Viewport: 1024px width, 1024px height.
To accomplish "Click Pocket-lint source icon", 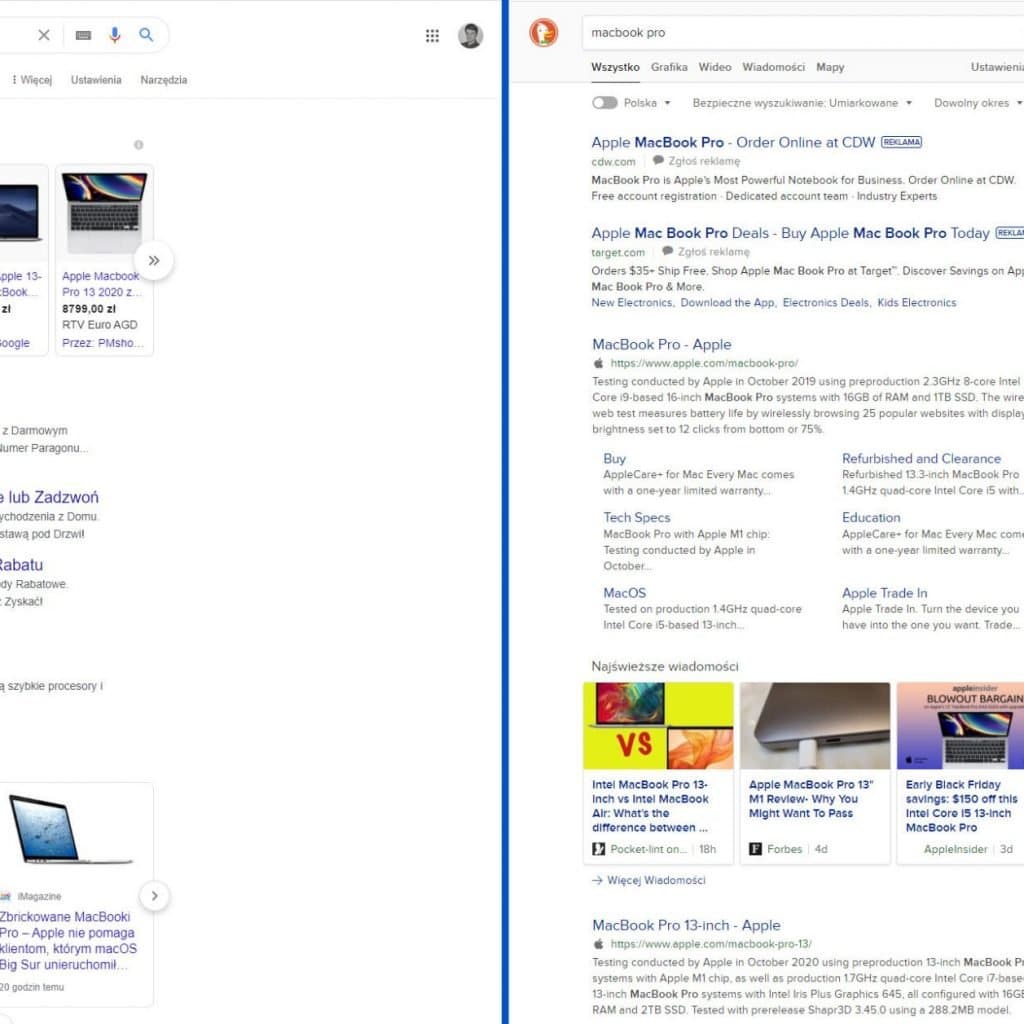I will coord(598,849).
